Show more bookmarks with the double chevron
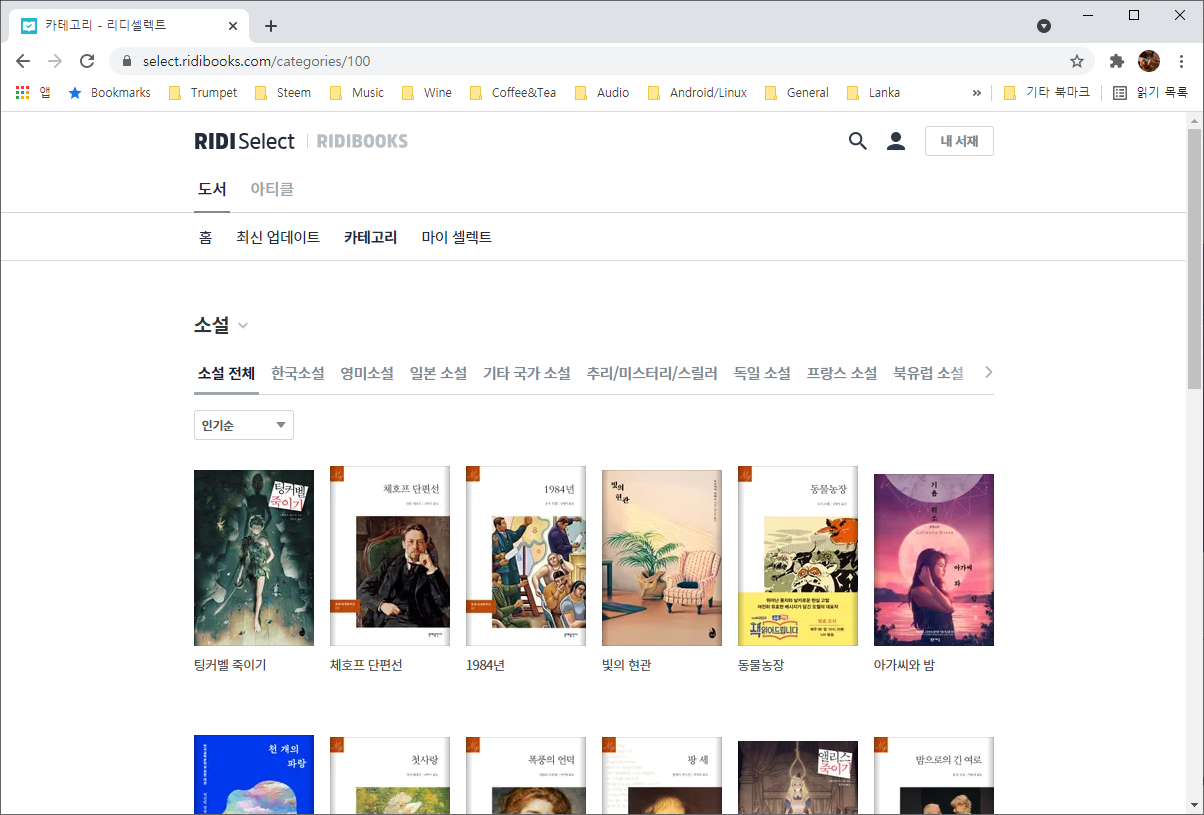 (977, 93)
